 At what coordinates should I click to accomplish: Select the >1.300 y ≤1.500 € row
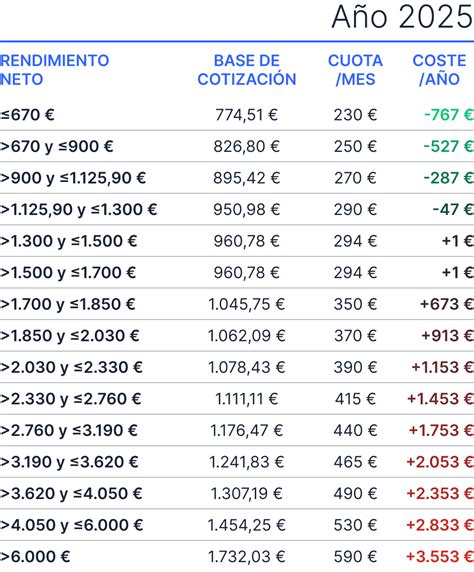pyautogui.click(x=237, y=241)
